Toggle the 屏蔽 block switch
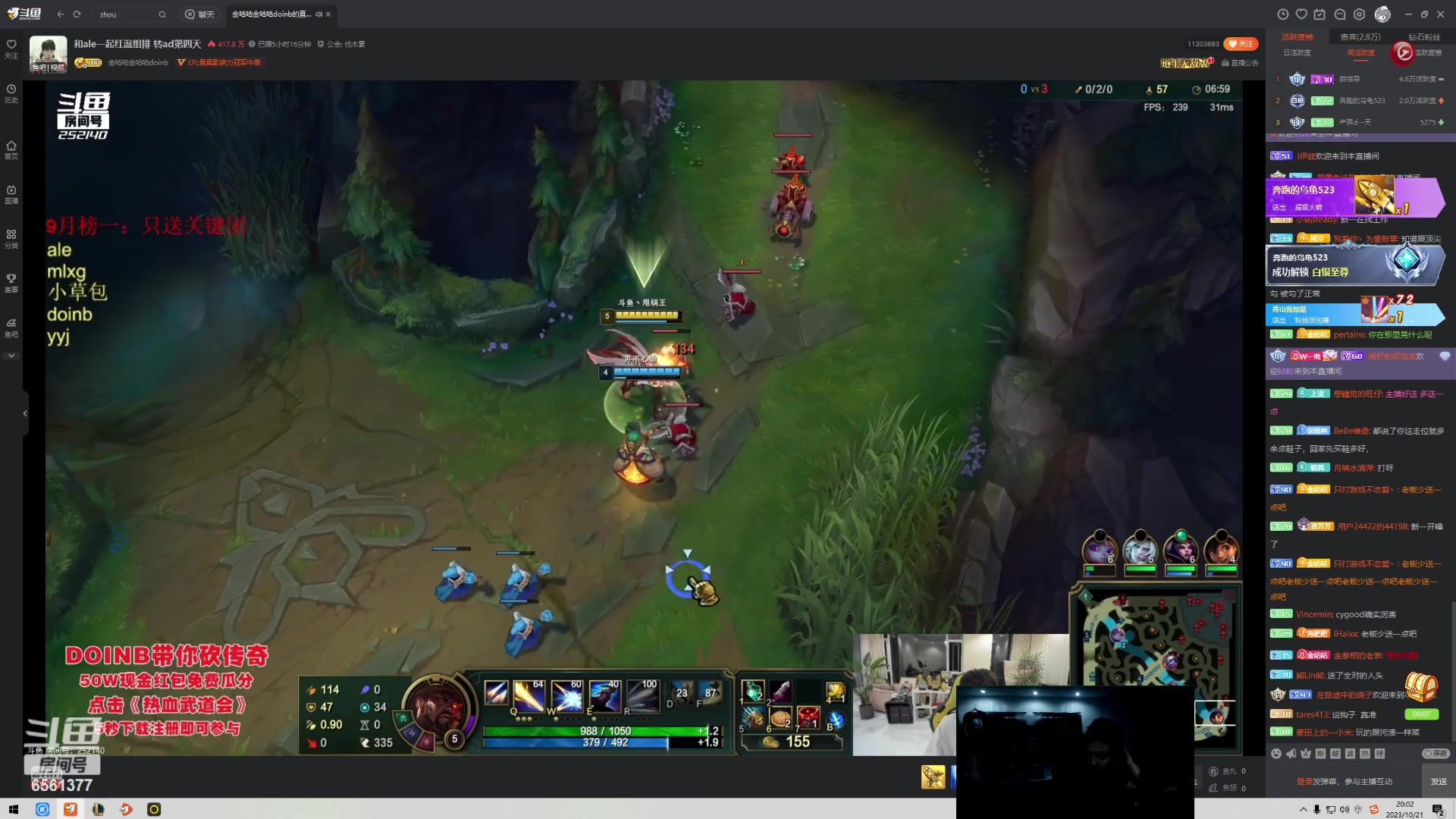This screenshot has width=1456, height=819. pos(1436,754)
